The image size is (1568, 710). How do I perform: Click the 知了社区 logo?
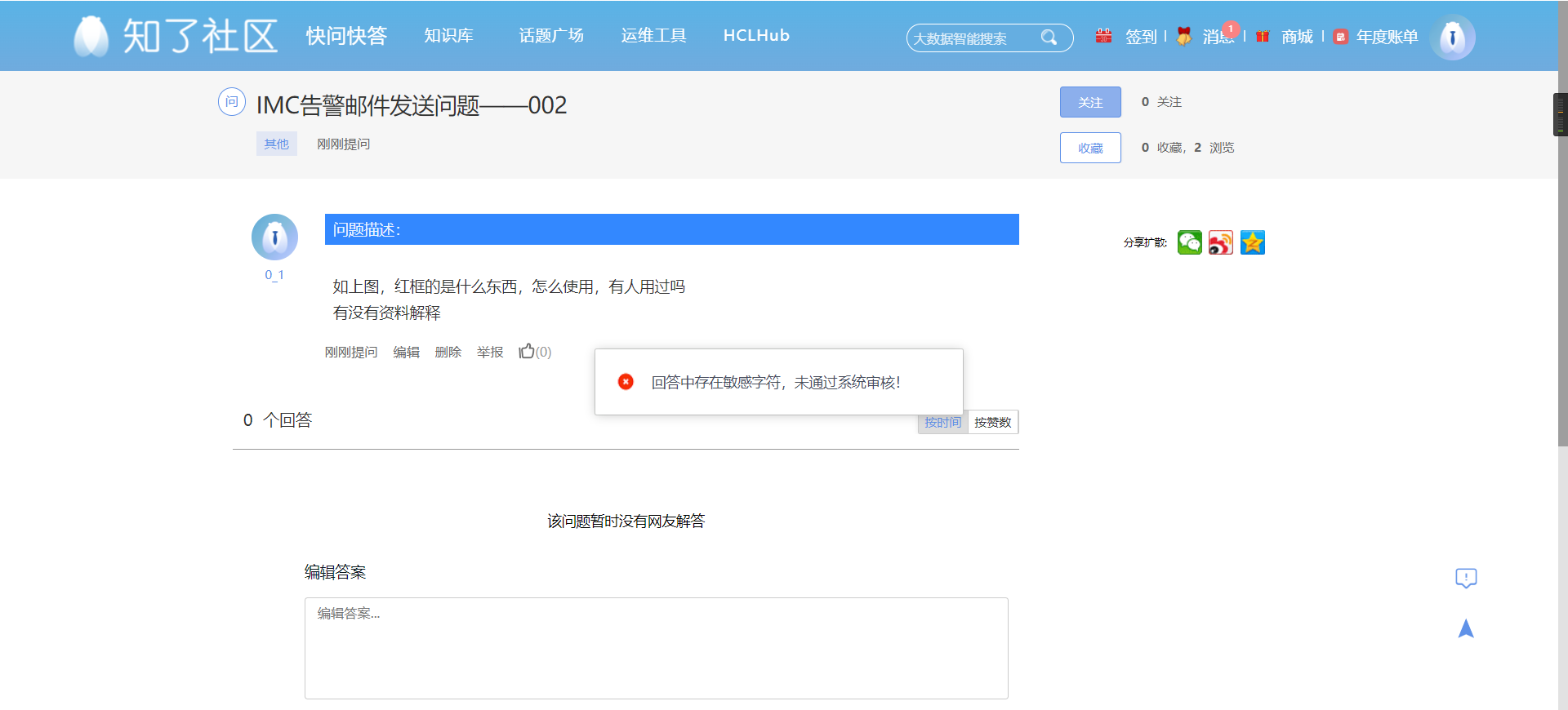click(176, 36)
